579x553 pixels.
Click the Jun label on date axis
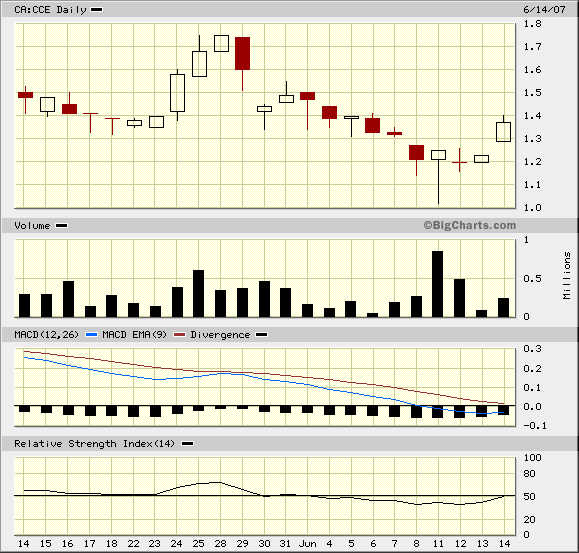click(x=308, y=544)
